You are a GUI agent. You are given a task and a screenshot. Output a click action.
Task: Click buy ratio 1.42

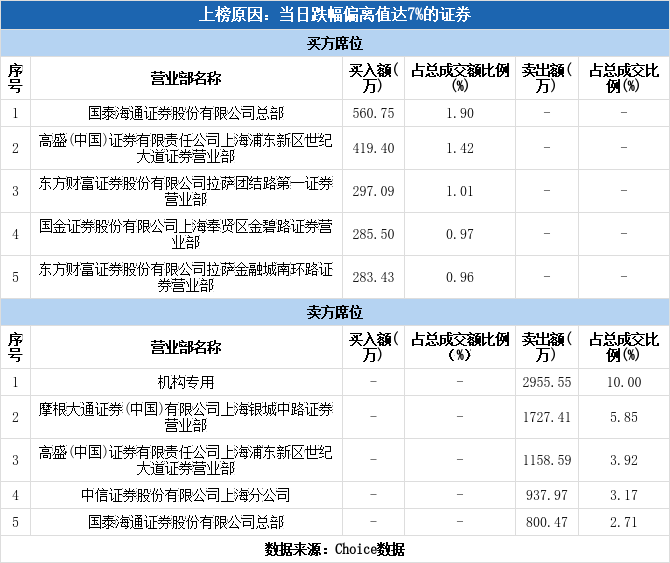460,148
